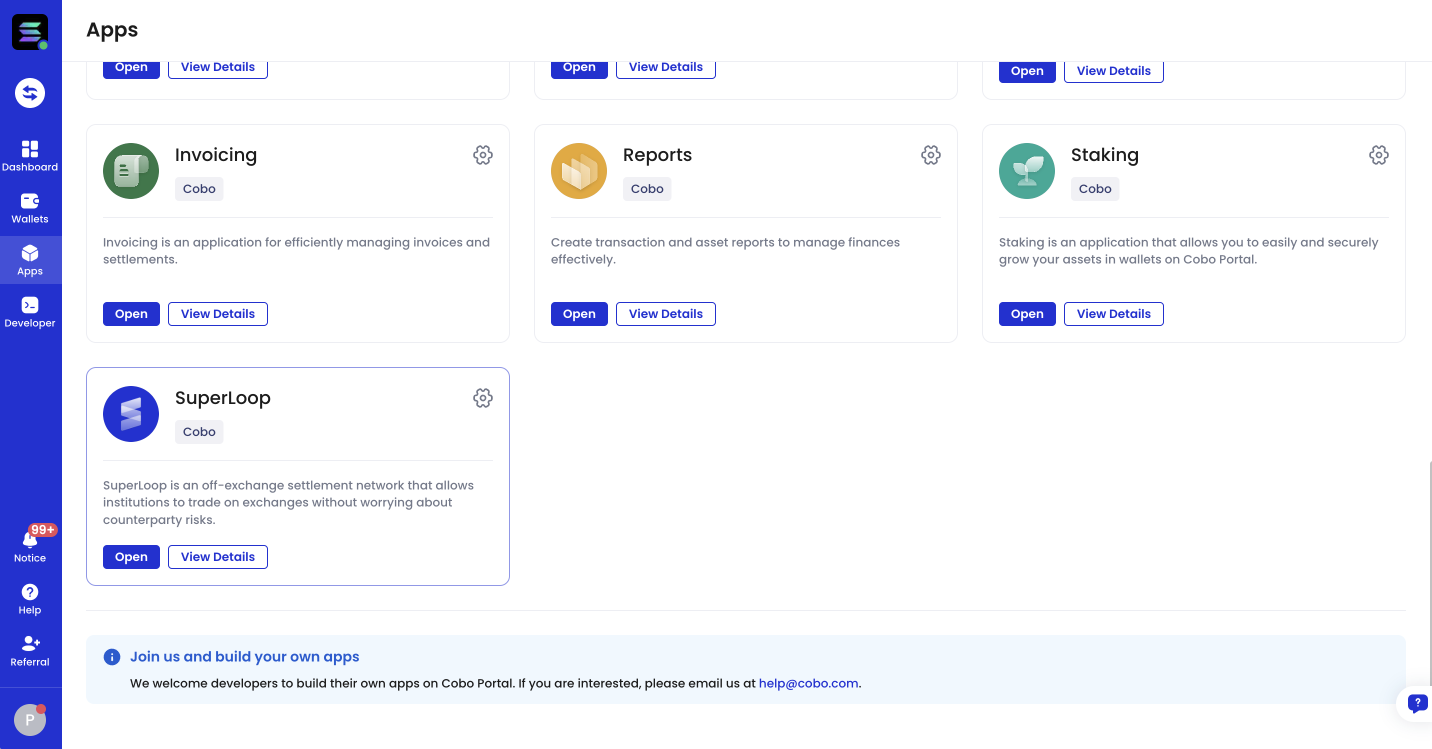The height and width of the screenshot is (749, 1432).
Task: Open the Staking app
Action: tap(1027, 314)
